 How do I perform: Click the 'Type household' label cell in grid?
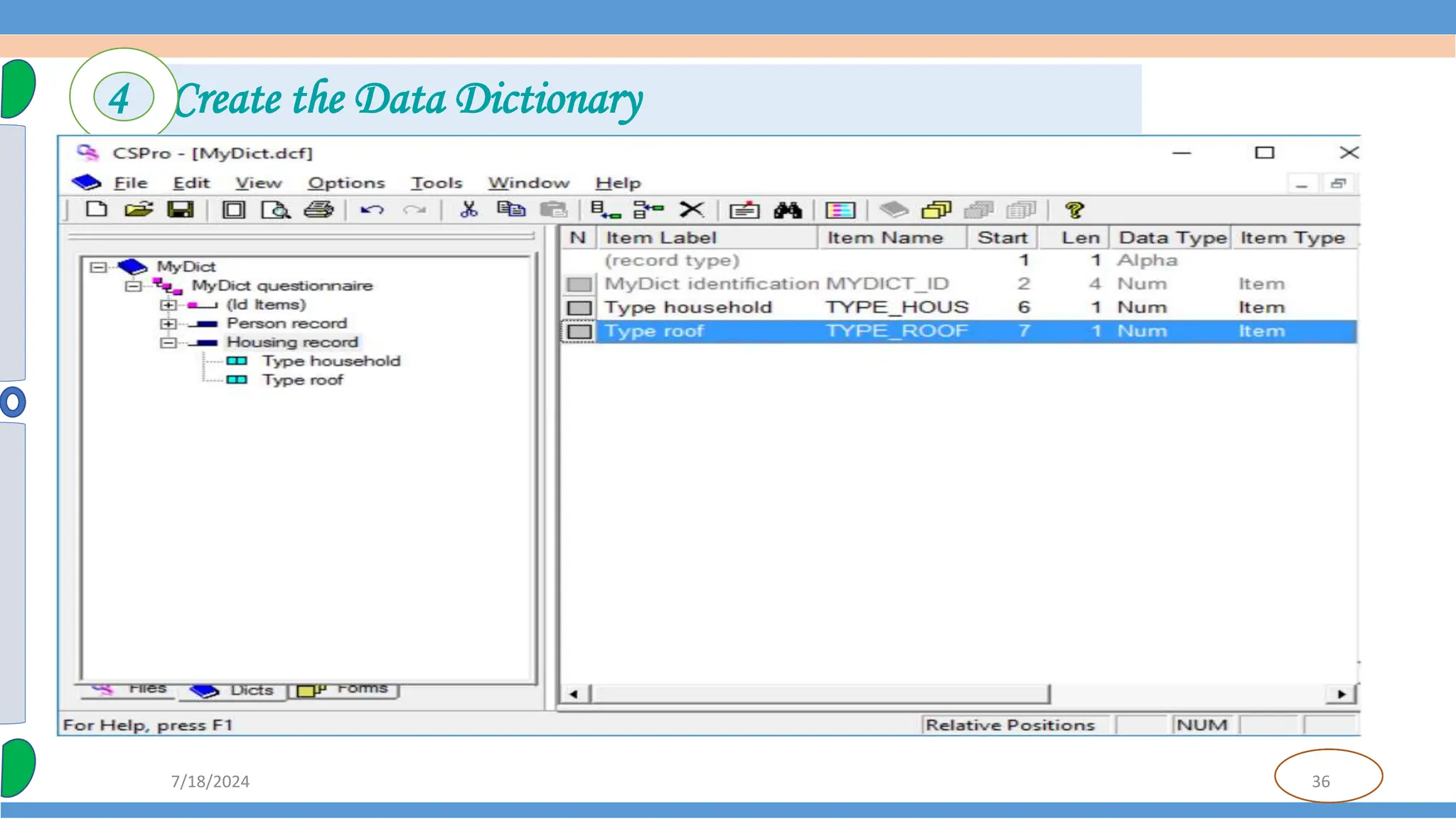(688, 308)
